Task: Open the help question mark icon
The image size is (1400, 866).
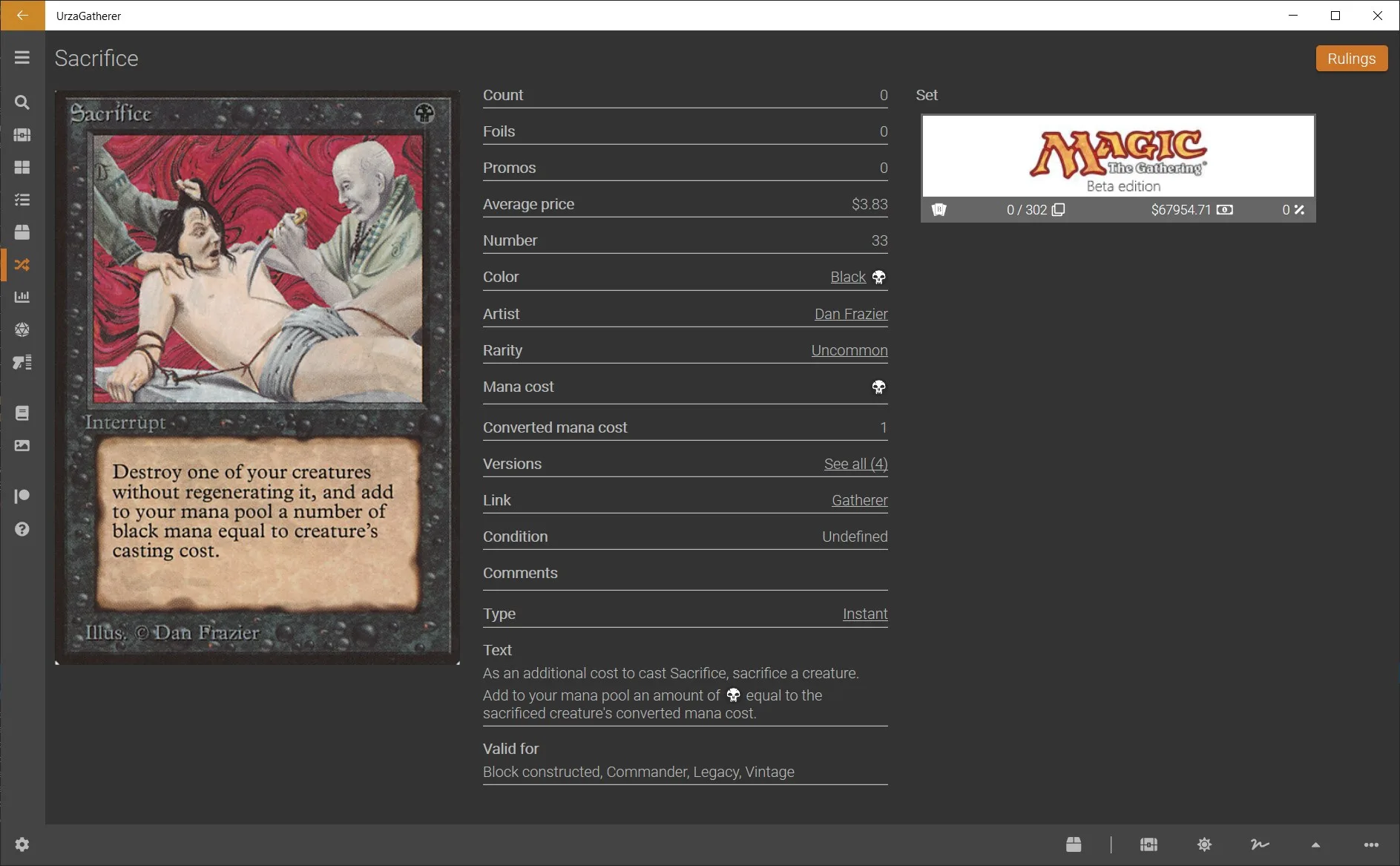Action: click(22, 529)
